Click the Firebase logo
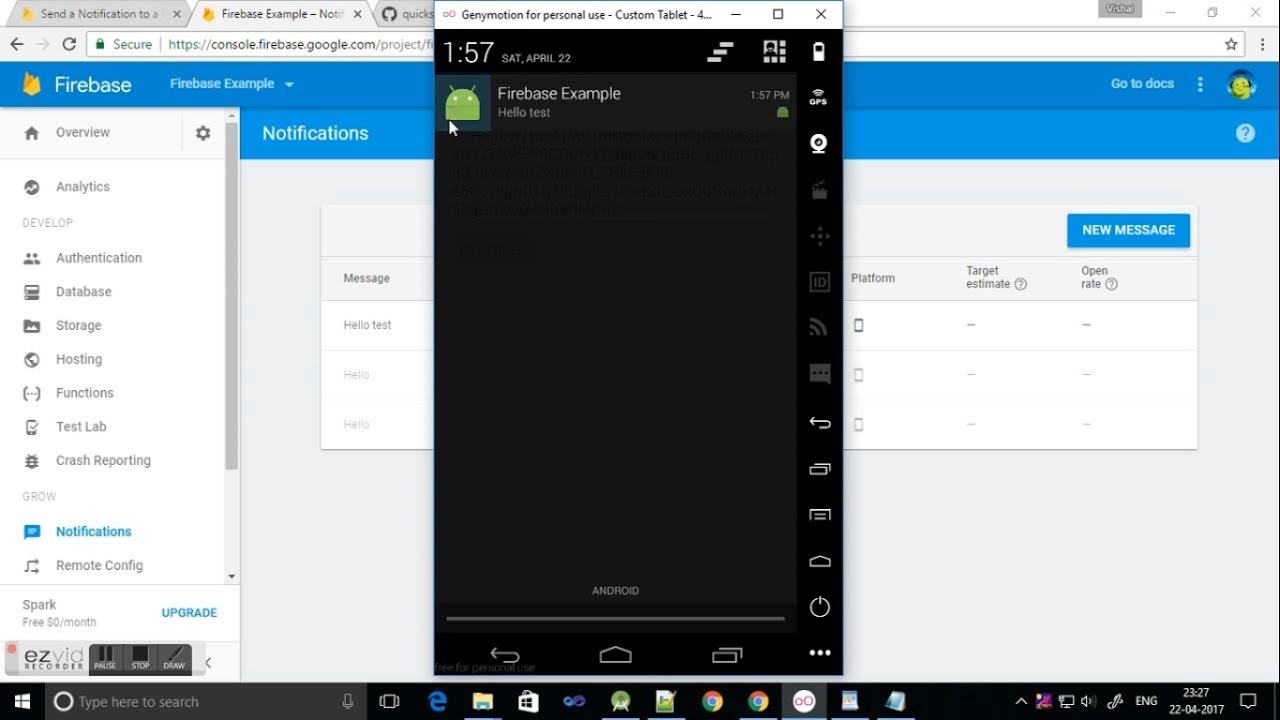1280x720 pixels. 77,84
